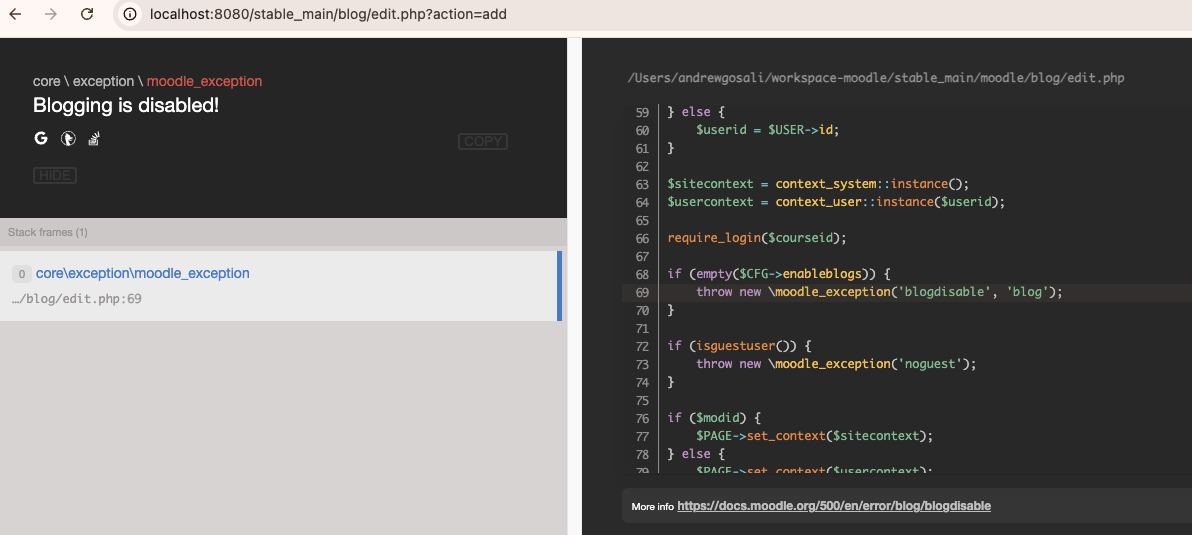
Task: Click the 'Blogging is disabled!' message
Action: [126, 106]
